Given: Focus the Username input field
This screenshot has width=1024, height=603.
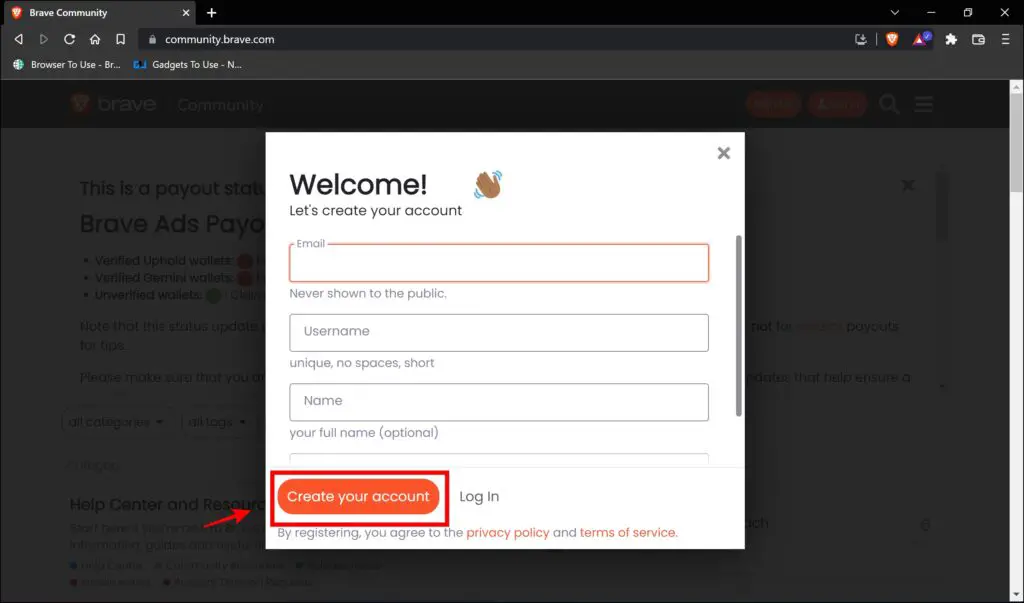Looking at the screenshot, I should tap(499, 333).
